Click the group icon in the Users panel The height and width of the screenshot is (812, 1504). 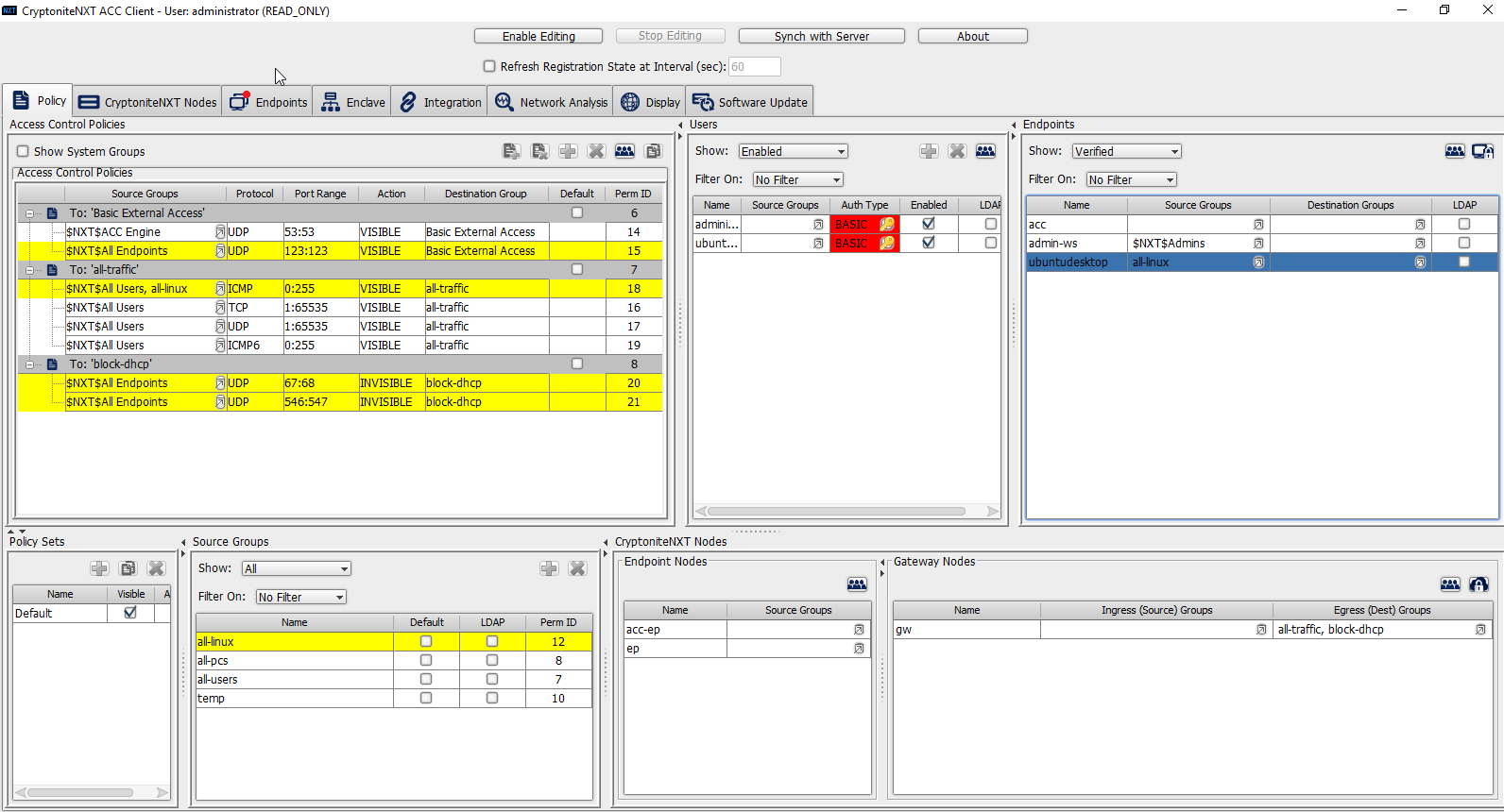point(985,151)
